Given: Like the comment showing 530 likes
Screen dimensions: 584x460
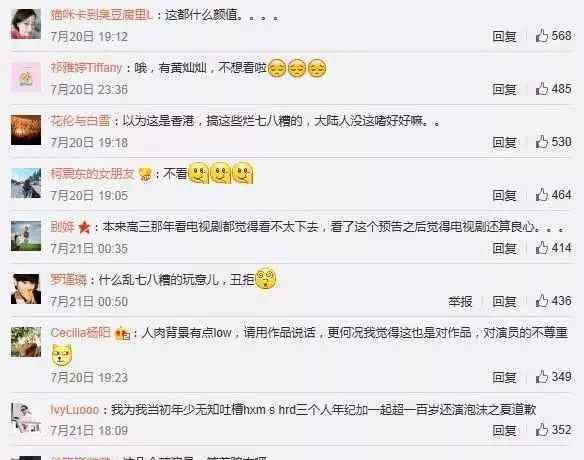Looking at the screenshot, I should coord(542,142).
